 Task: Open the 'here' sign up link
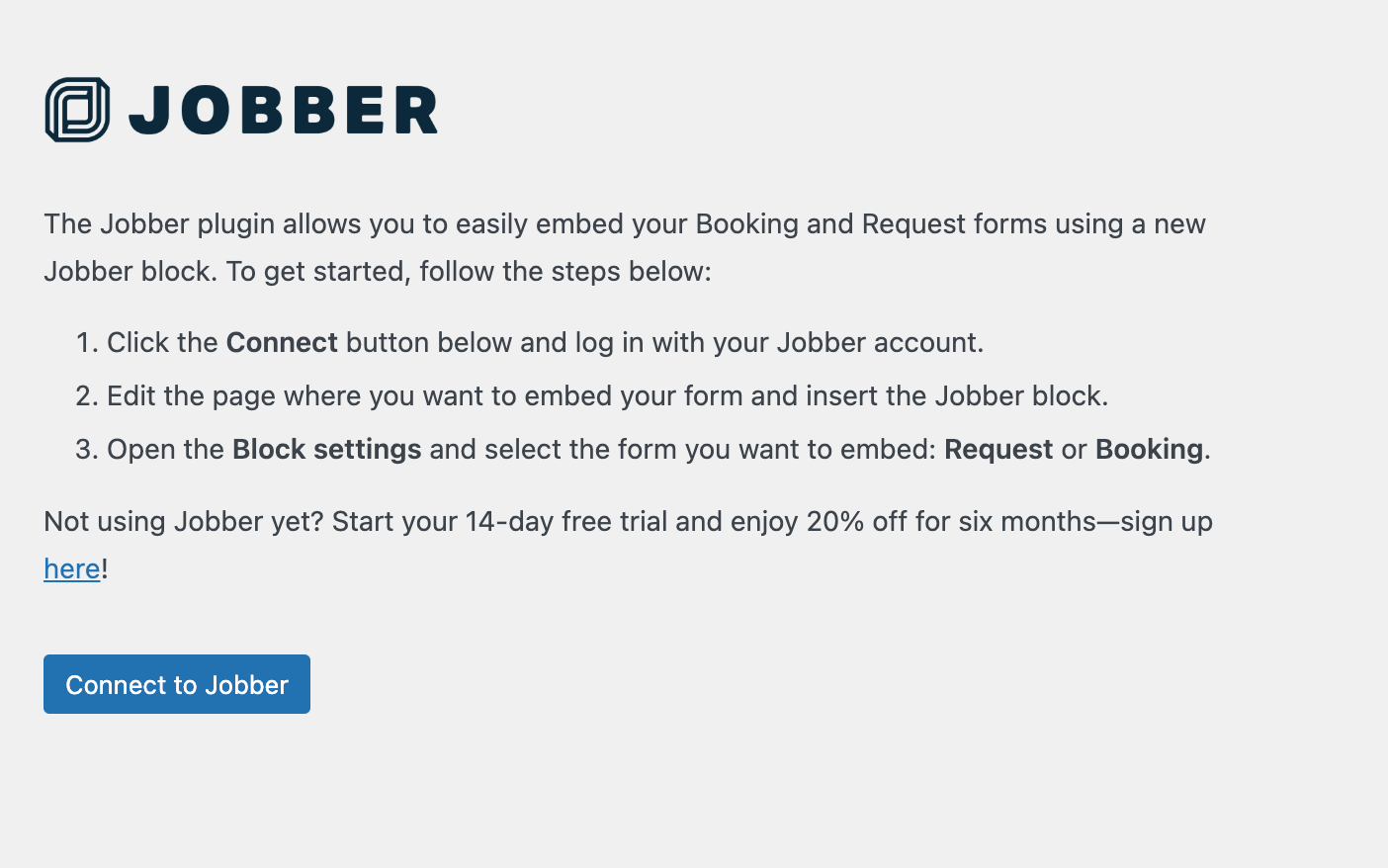point(72,568)
